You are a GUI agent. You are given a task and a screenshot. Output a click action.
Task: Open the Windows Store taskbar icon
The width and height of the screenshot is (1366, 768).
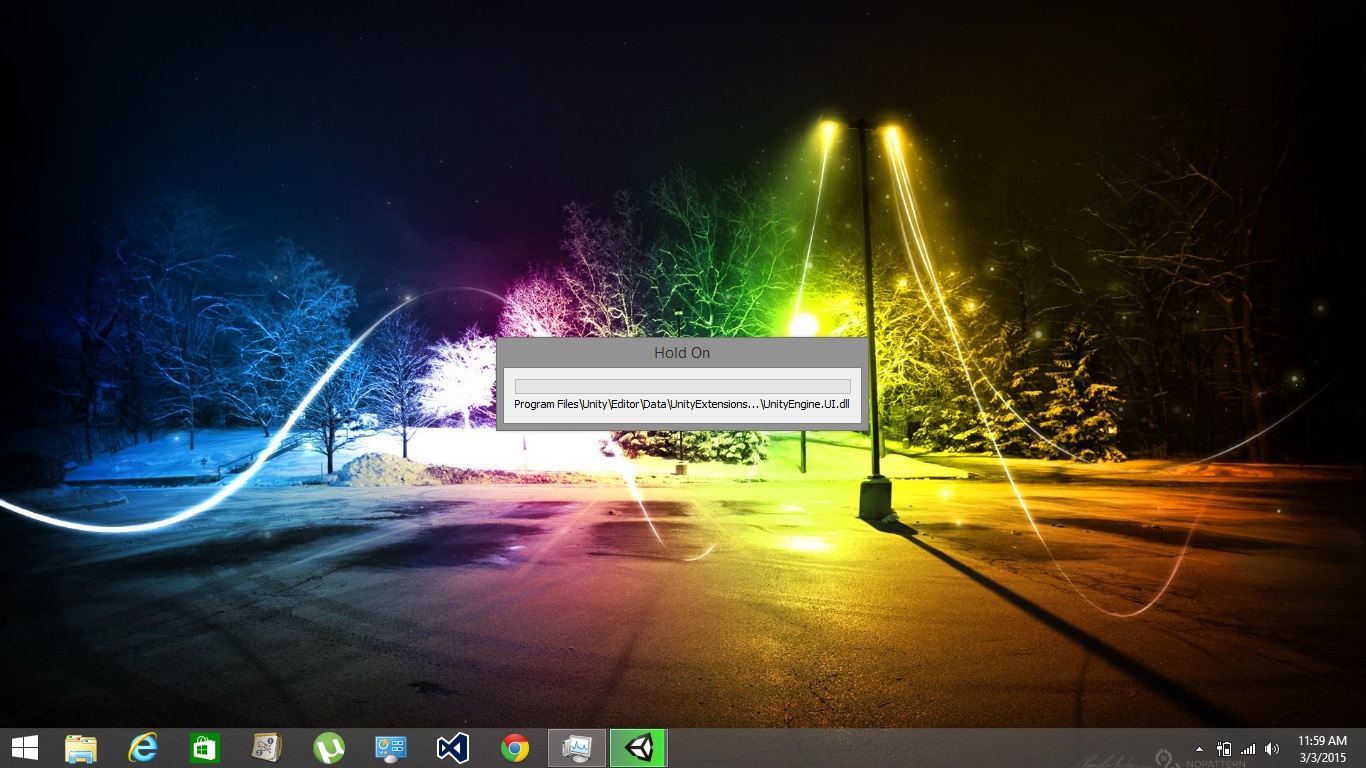(205, 748)
